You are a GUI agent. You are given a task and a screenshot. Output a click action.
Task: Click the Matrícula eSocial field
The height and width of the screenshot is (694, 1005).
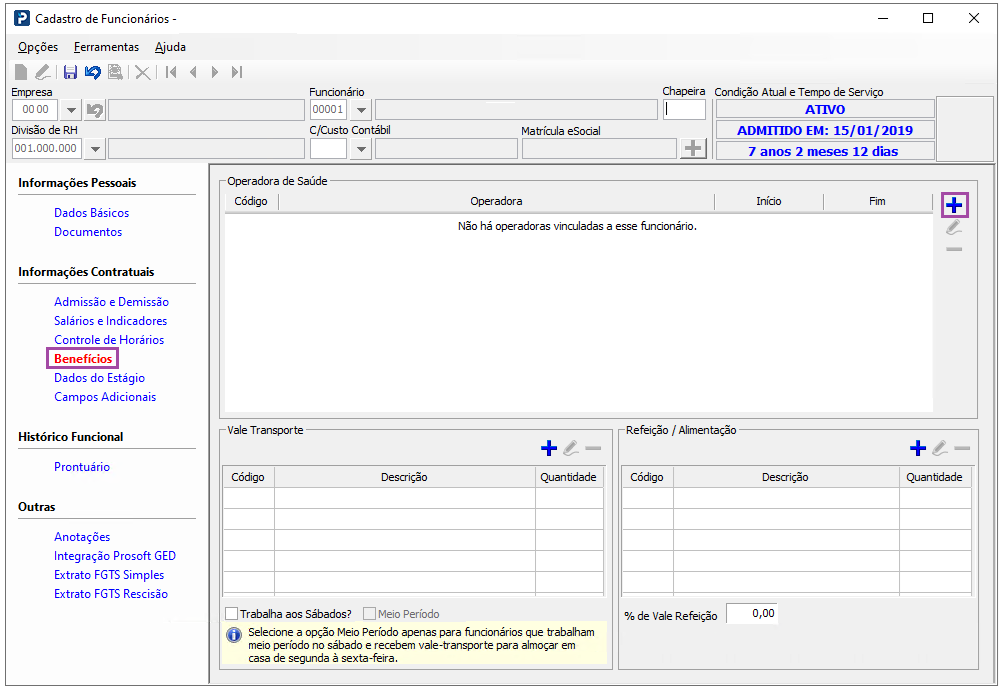point(599,149)
